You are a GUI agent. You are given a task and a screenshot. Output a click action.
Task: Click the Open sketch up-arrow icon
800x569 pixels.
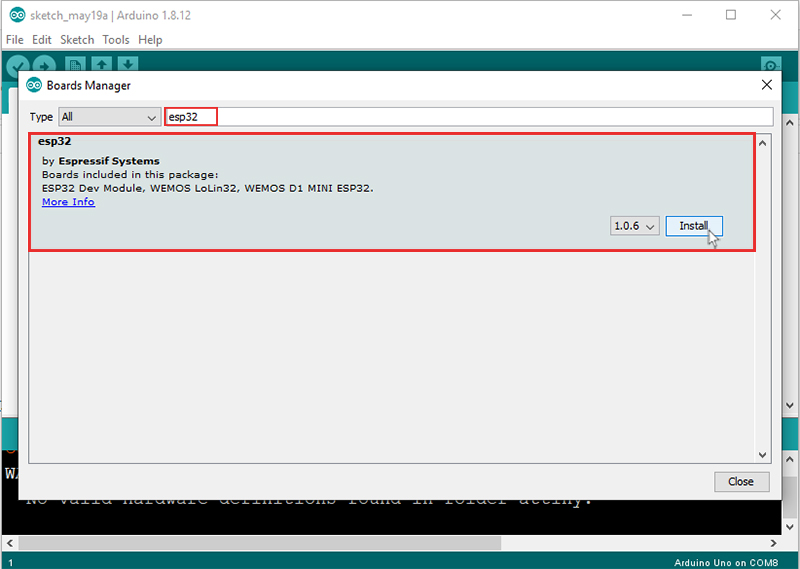102,64
